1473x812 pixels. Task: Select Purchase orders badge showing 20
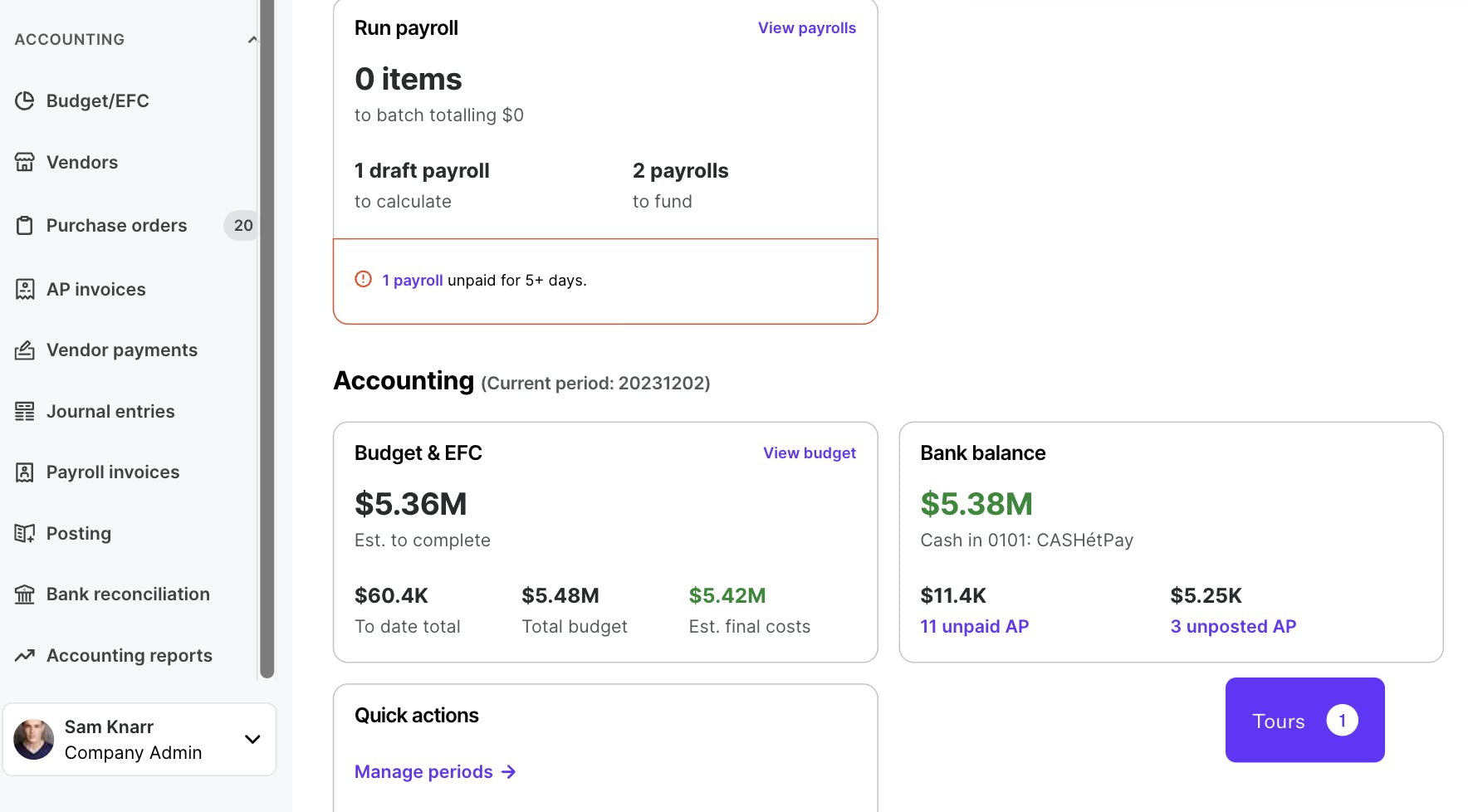coord(242,225)
